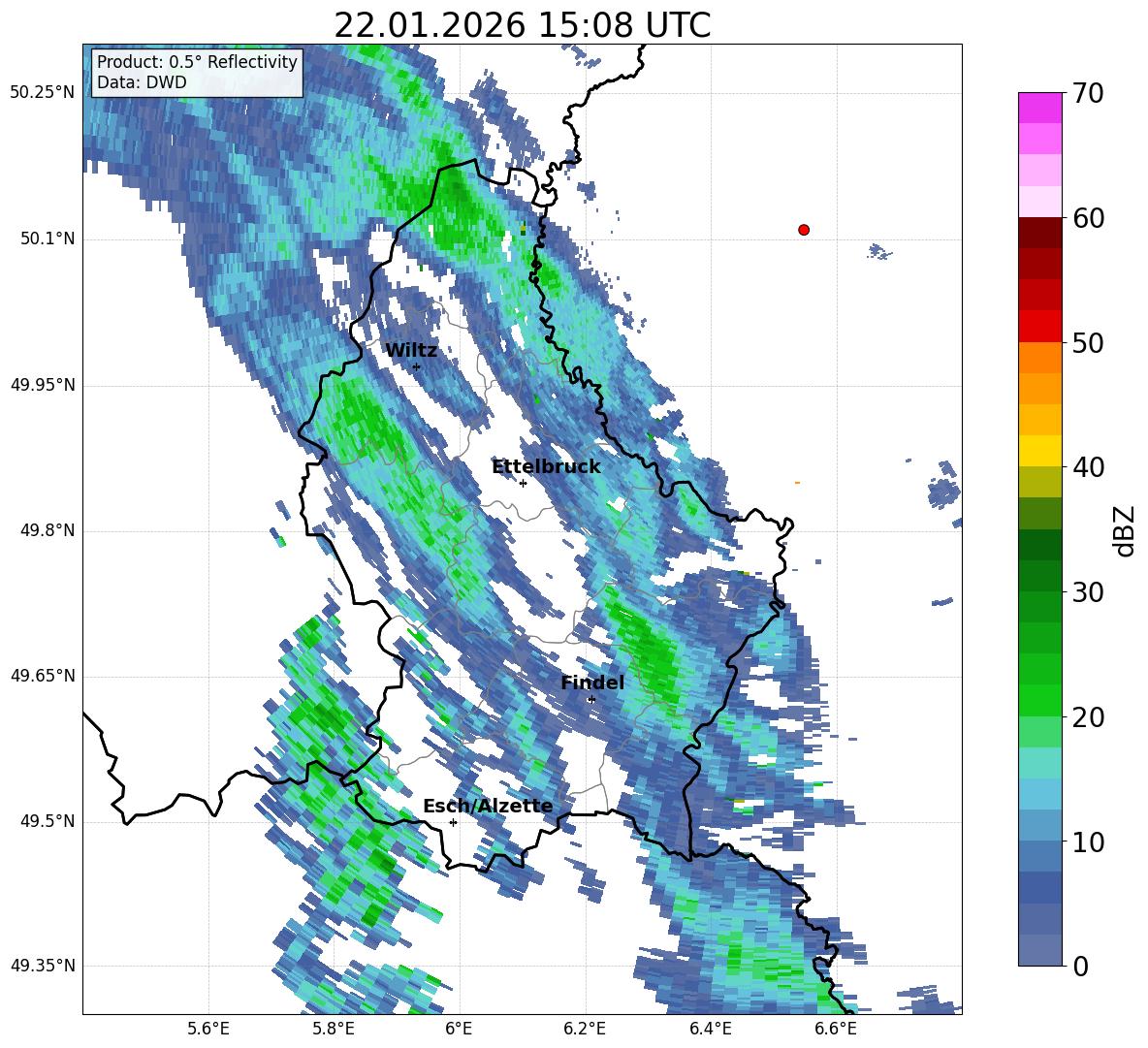The height and width of the screenshot is (1048, 1148).
Task: Click the 0 label on colorbar
Action: click(x=1080, y=966)
